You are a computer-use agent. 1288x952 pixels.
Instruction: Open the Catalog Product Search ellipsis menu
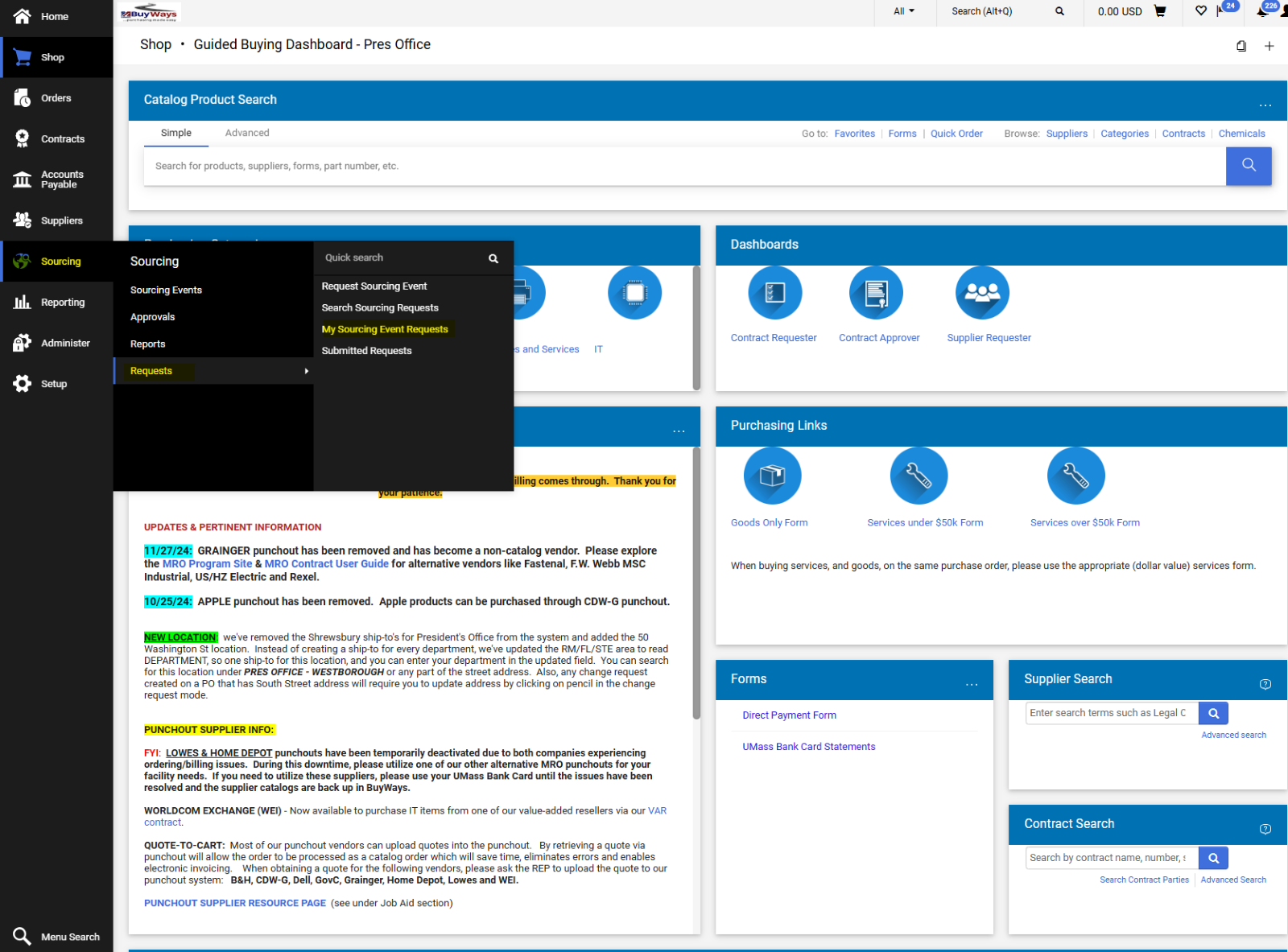tap(1265, 105)
